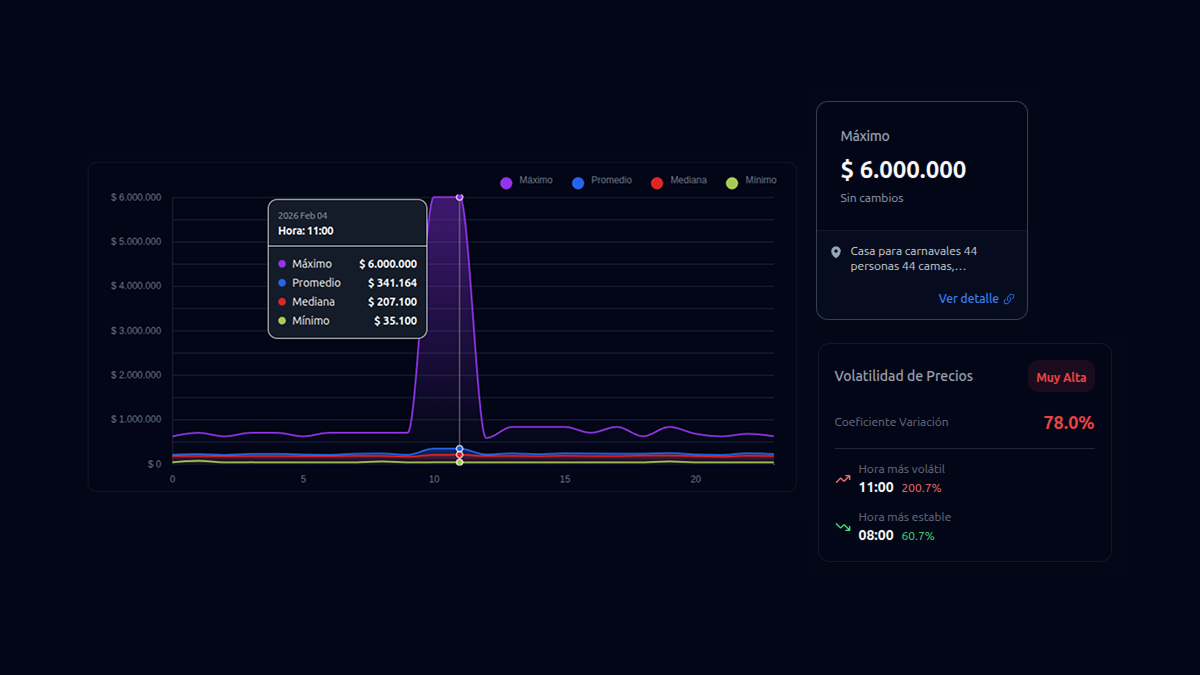This screenshot has height=675, width=1200.
Task: Select the purple Máximo peak data point
Action: (459, 197)
